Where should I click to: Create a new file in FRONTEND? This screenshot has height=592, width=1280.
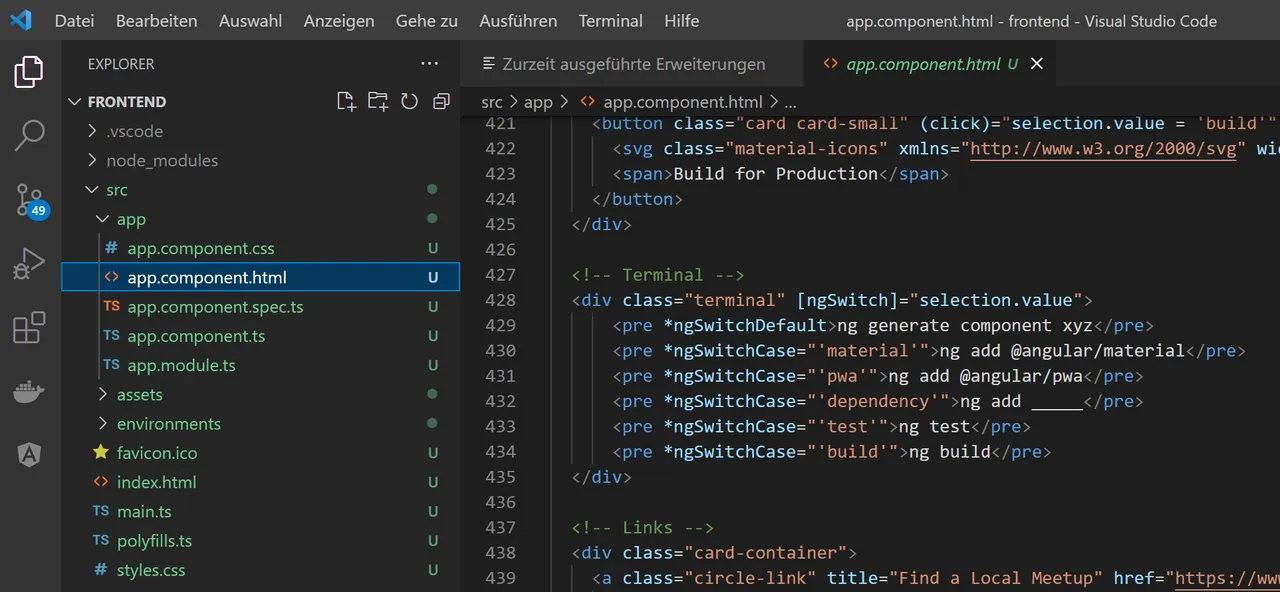(x=346, y=101)
